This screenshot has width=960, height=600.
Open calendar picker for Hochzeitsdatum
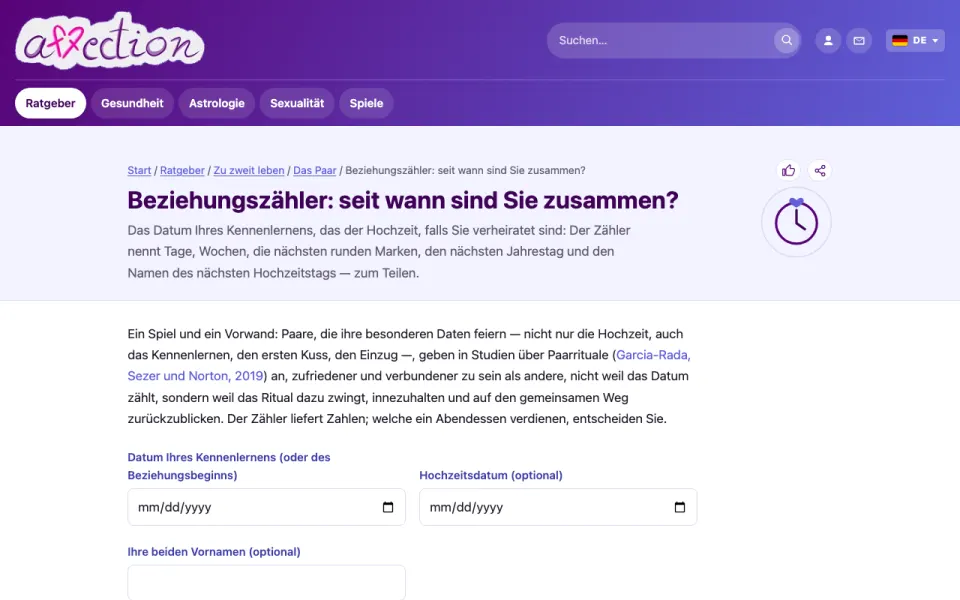(680, 507)
